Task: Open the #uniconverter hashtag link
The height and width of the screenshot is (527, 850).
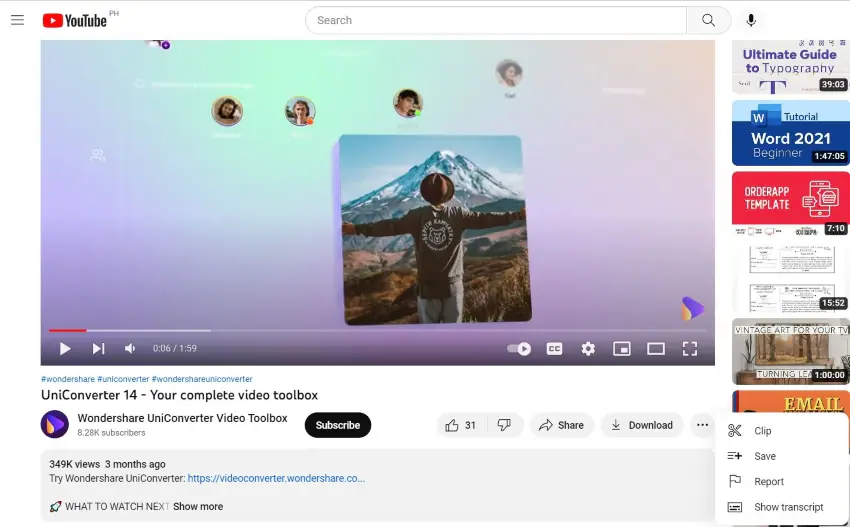Action: pos(123,379)
